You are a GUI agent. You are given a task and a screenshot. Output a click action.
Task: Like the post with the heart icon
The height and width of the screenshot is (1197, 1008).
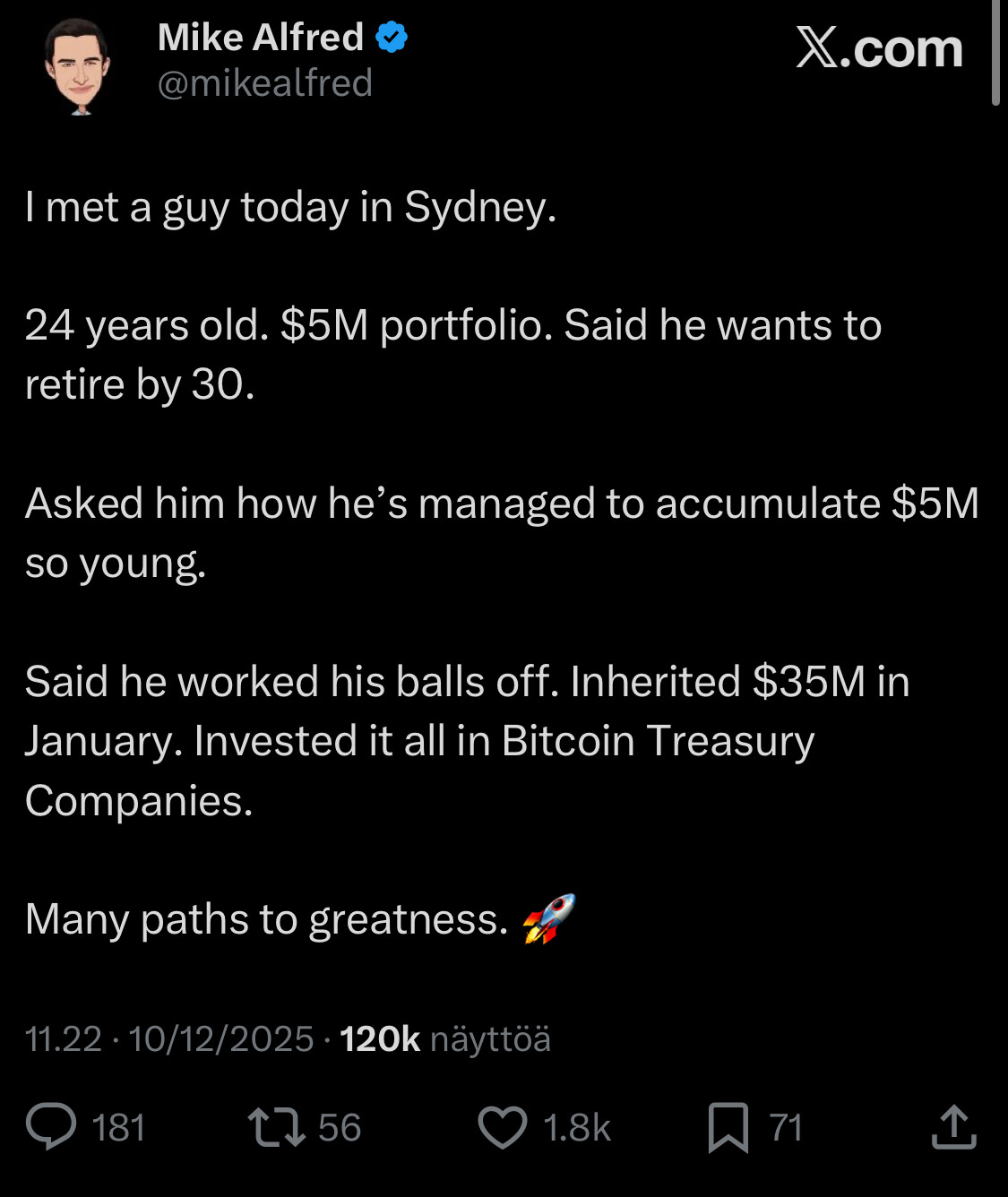[502, 1127]
